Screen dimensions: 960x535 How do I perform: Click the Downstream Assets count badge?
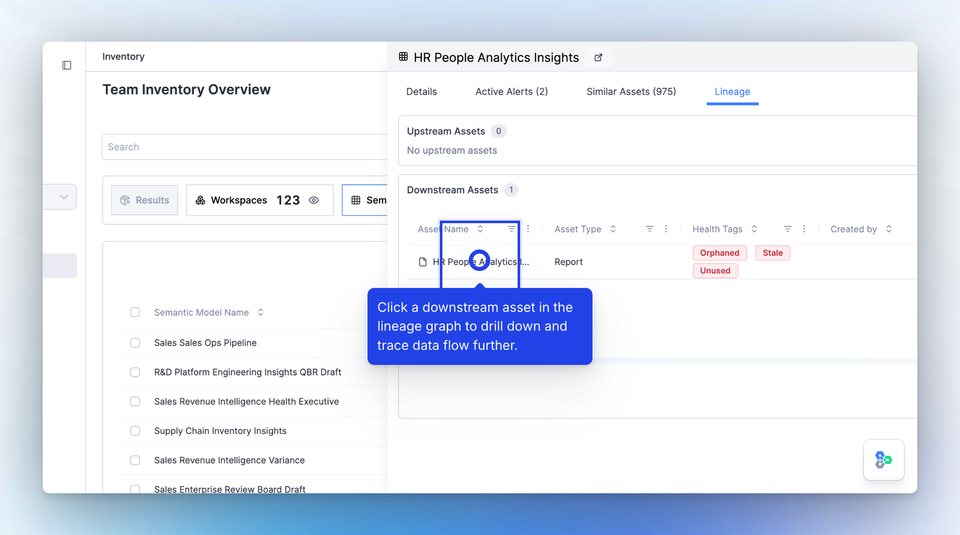pos(511,190)
